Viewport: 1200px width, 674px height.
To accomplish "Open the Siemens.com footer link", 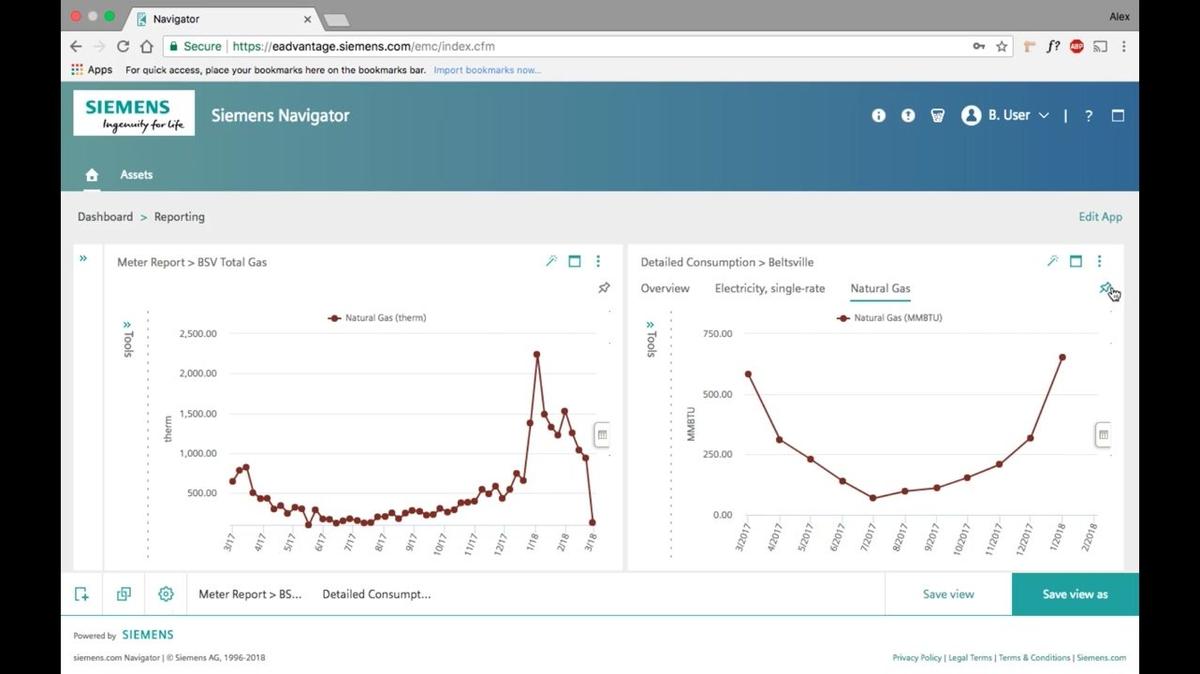I will pyautogui.click(x=1101, y=658).
